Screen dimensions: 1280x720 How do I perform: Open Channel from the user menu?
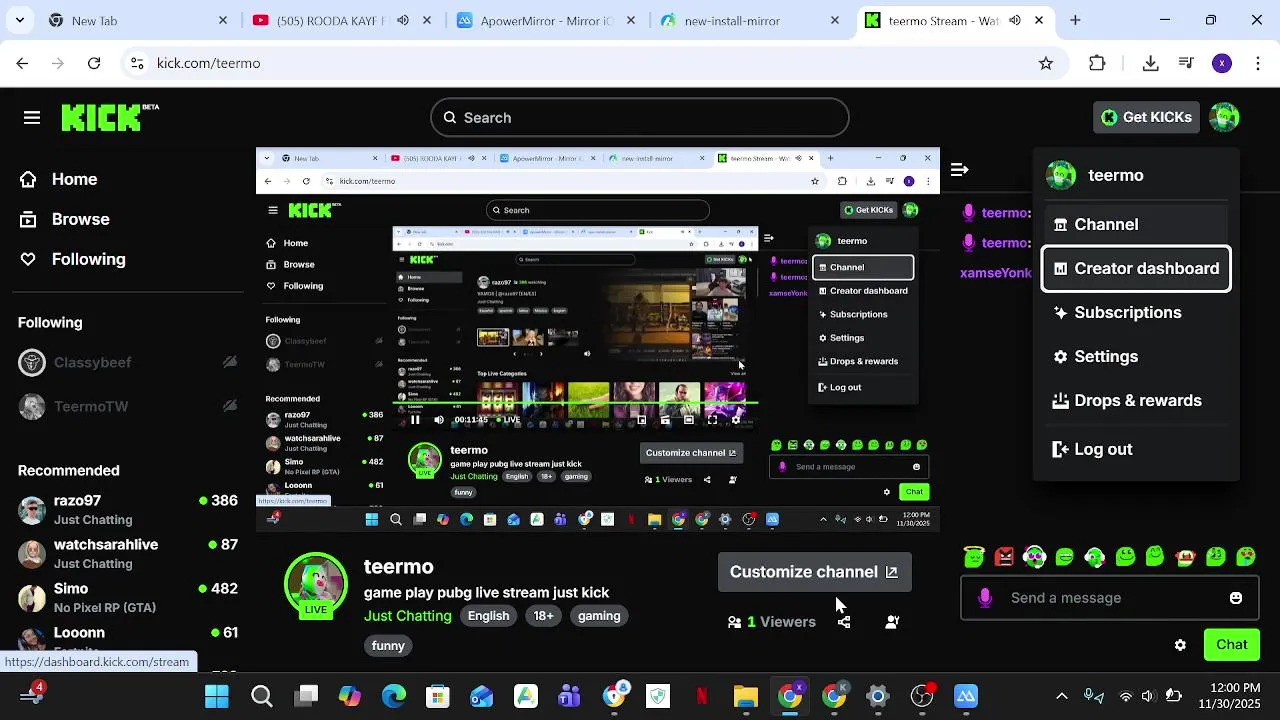pos(1136,224)
